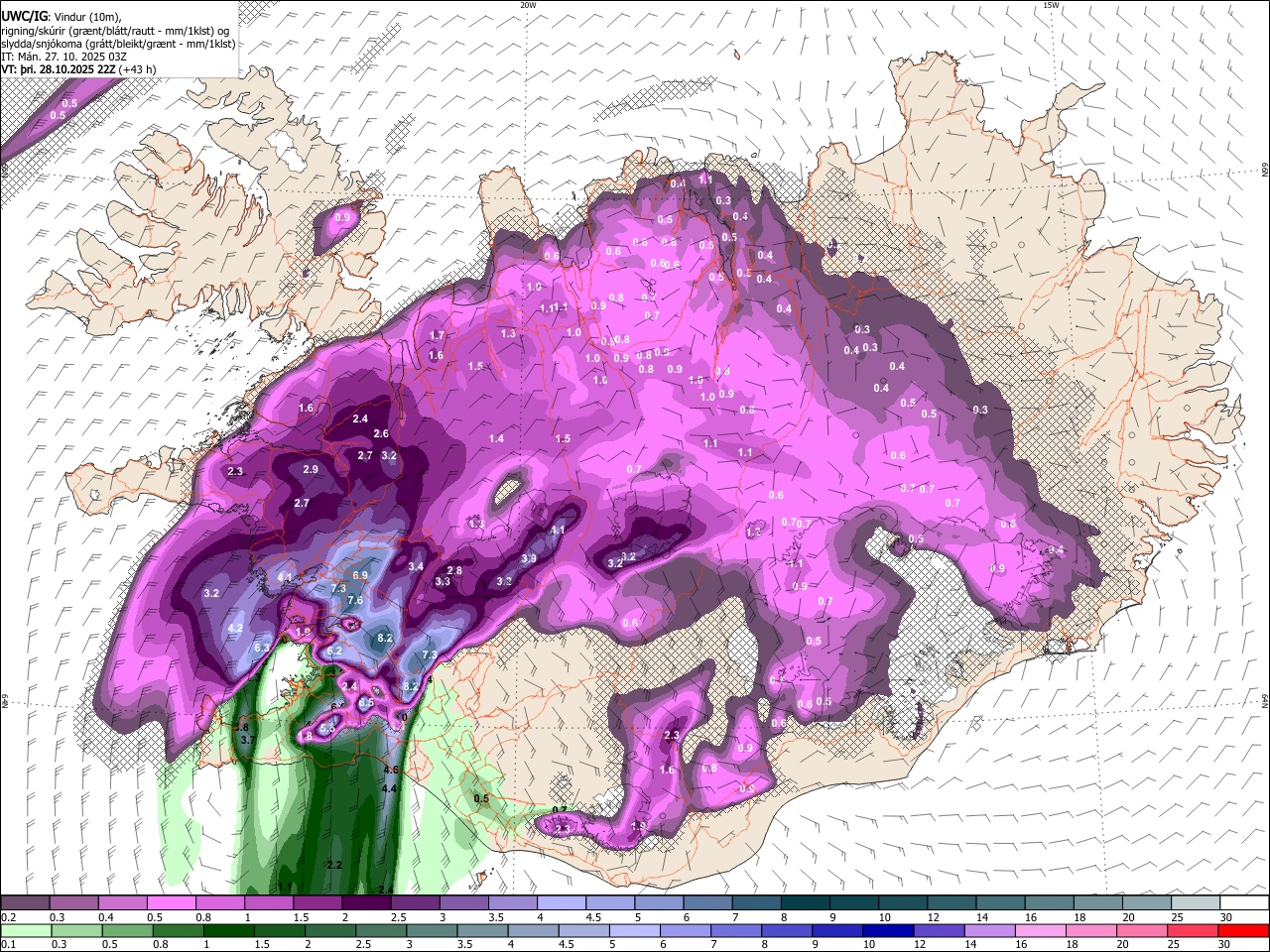Click the '6.3' precipitation value on the map
The image size is (1270, 952).
tap(262, 648)
